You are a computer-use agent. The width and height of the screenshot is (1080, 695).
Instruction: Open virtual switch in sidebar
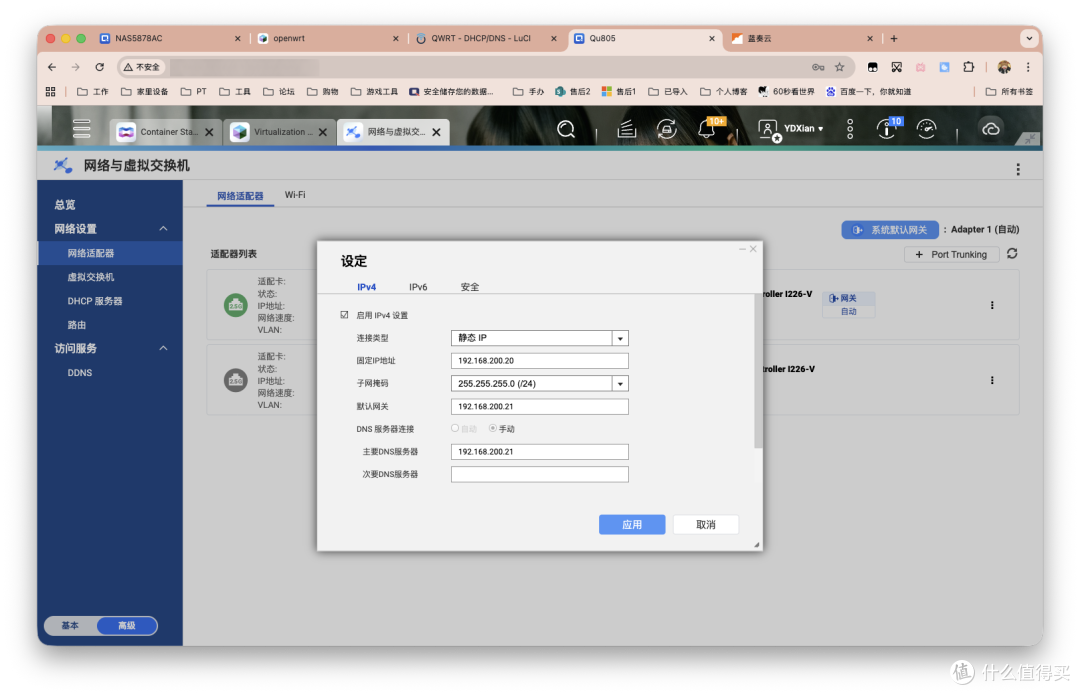click(91, 277)
